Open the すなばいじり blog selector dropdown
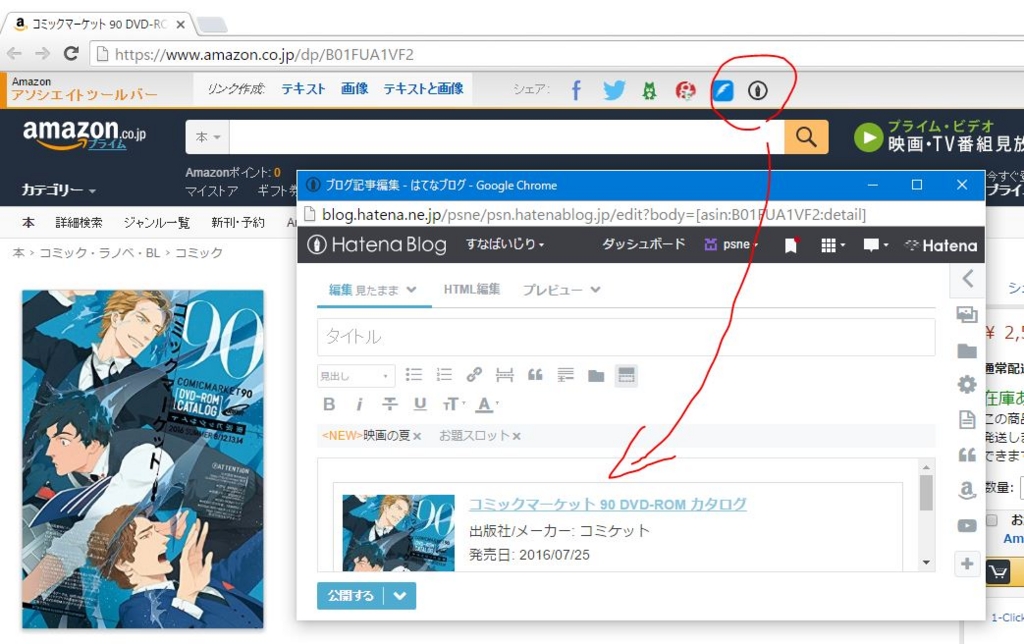Screen dimensions: 1024x644 coord(504,244)
